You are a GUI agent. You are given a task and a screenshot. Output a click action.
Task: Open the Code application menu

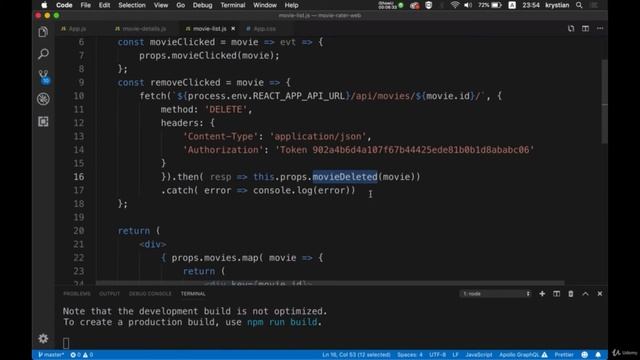pyautogui.click(x=64, y=5)
